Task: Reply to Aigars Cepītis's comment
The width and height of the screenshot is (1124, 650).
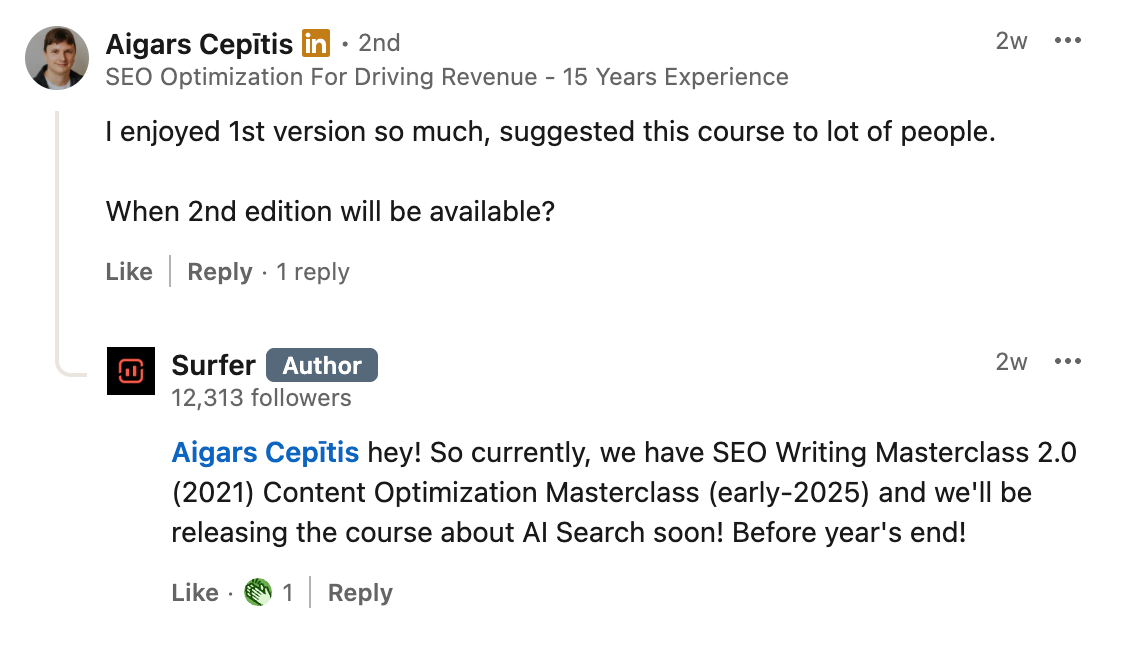Action: 220,272
